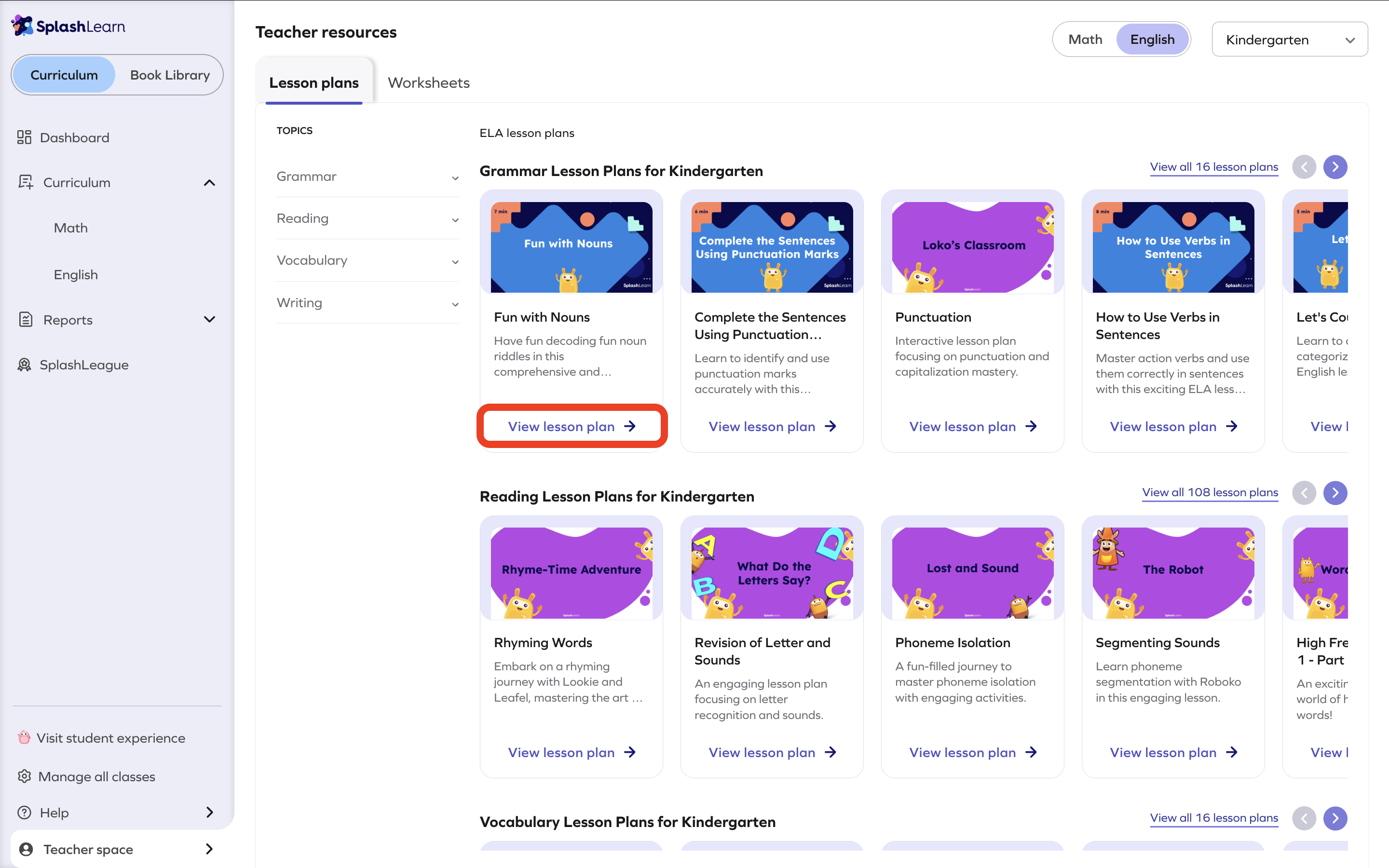Image resolution: width=1389 pixels, height=868 pixels.
Task: Switch to the Worksheets tab
Action: click(x=429, y=82)
